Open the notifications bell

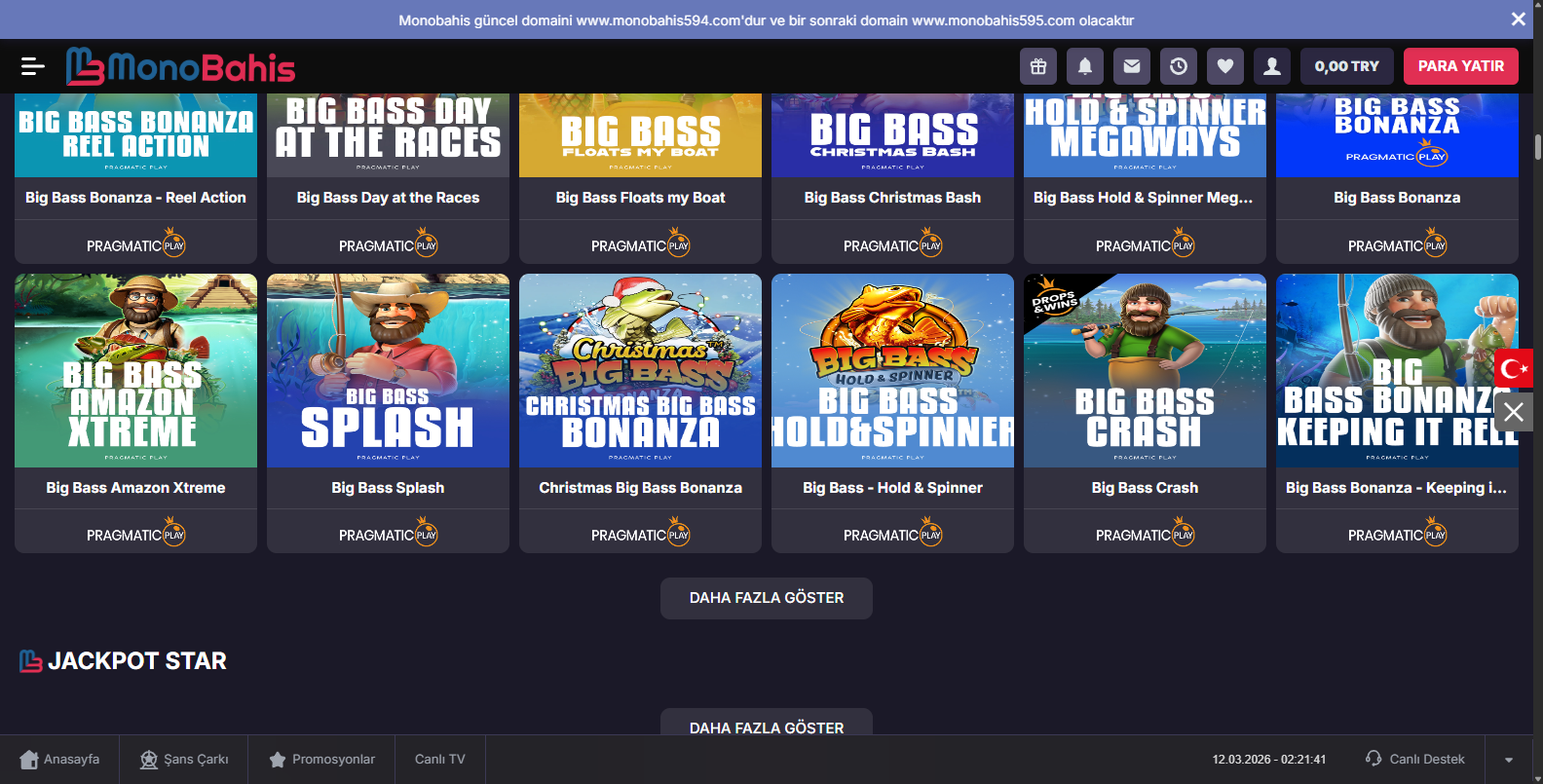[1085, 66]
